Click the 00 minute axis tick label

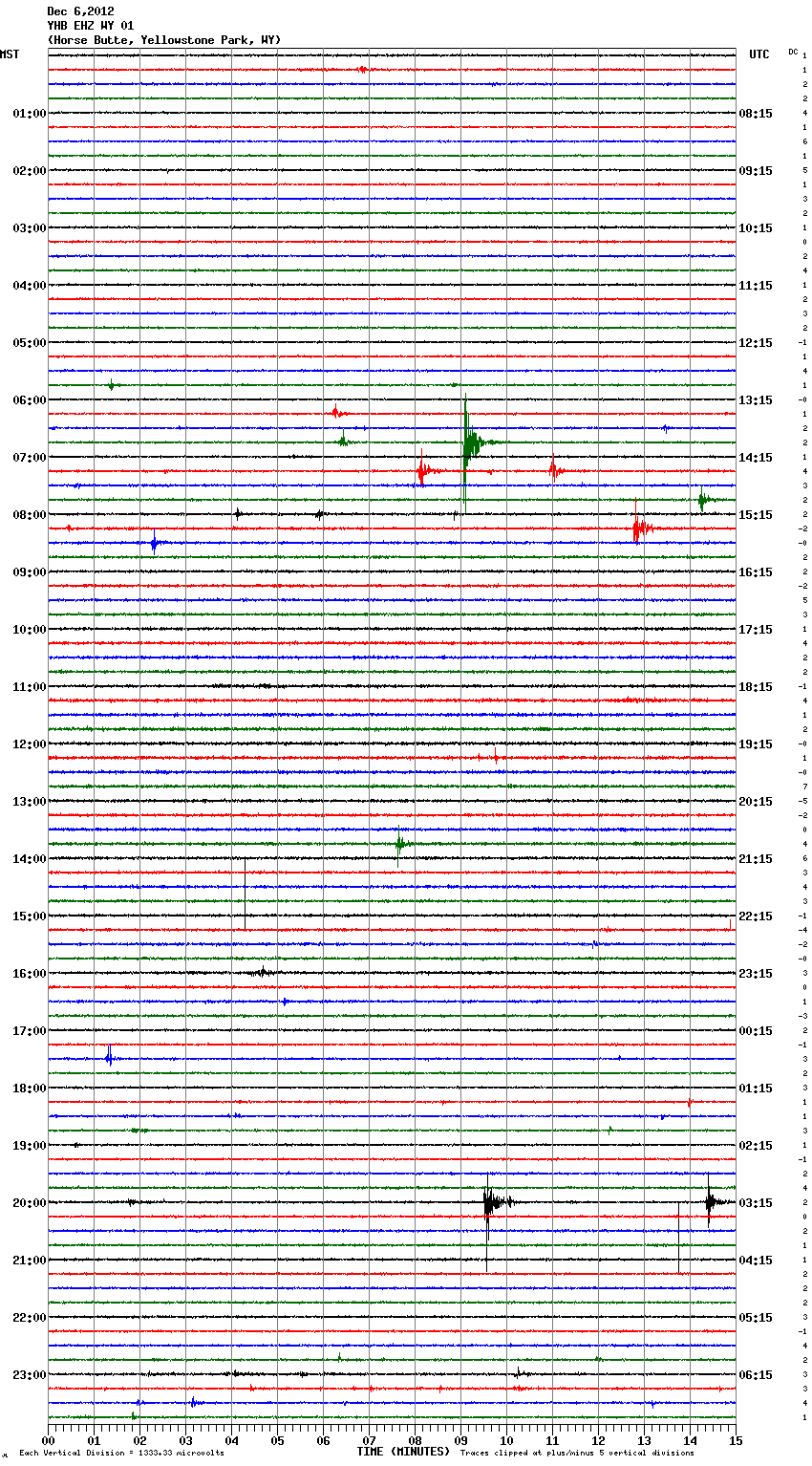coord(48,1440)
